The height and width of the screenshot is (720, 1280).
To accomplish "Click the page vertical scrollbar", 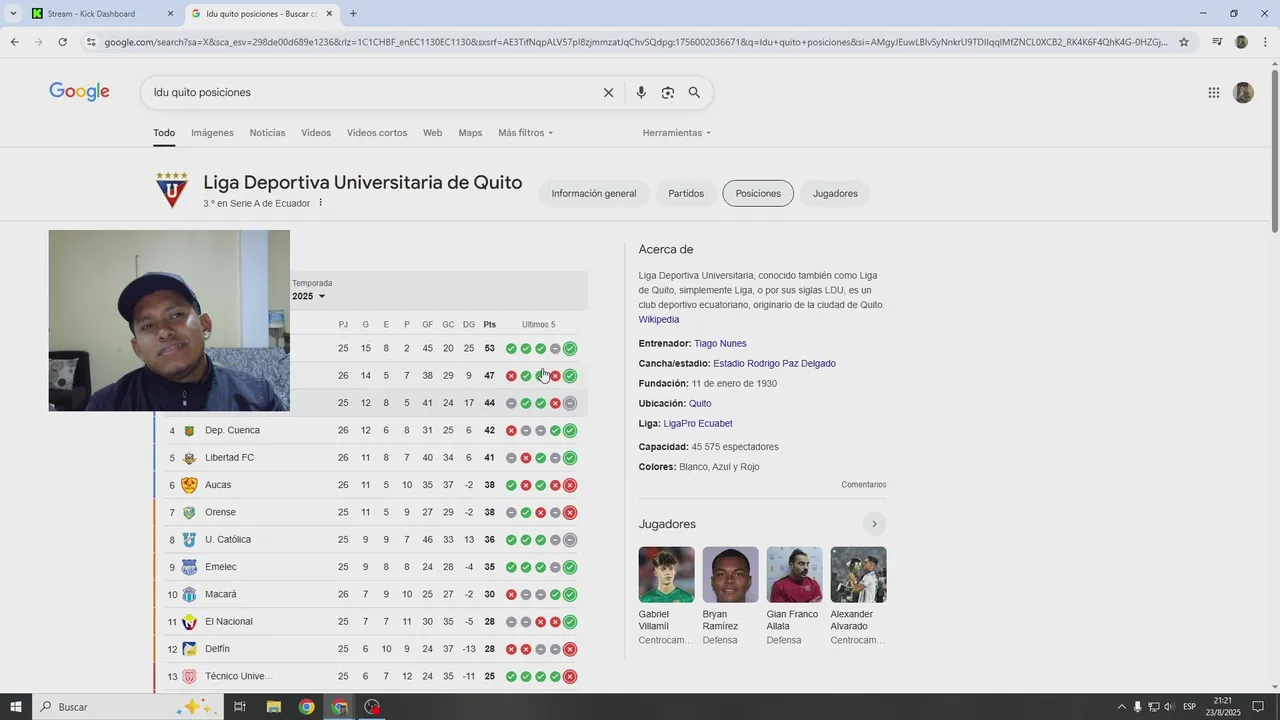I will [x=1274, y=150].
